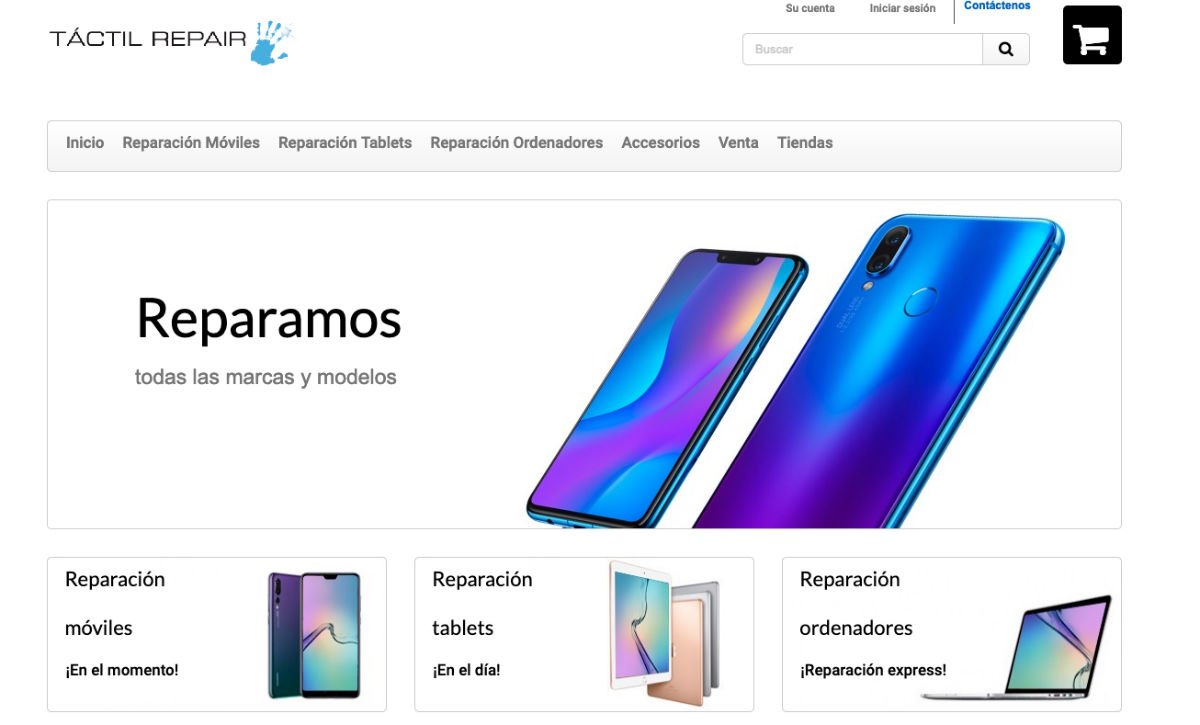Open the Su cuenta link
The height and width of the screenshot is (725, 1200).
click(x=810, y=8)
